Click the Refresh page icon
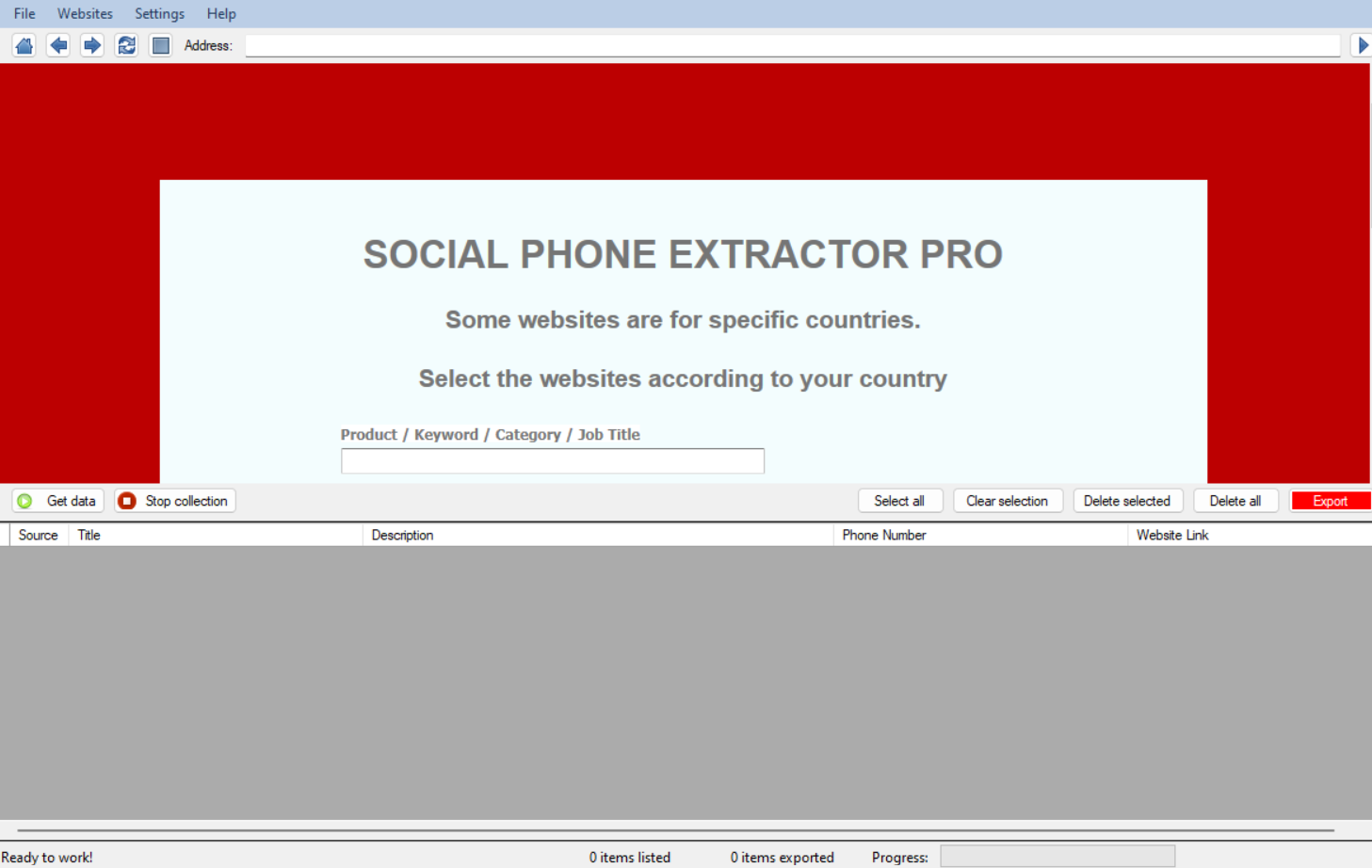1372x868 pixels. pos(126,45)
